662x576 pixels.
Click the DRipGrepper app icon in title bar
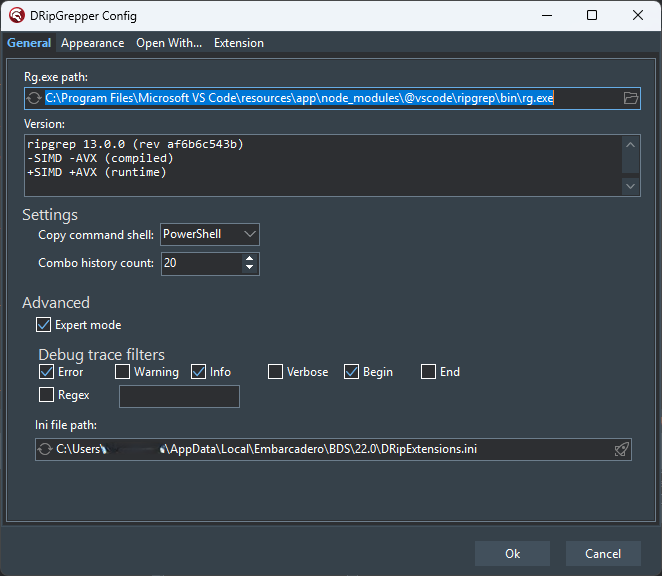[x=17, y=16]
